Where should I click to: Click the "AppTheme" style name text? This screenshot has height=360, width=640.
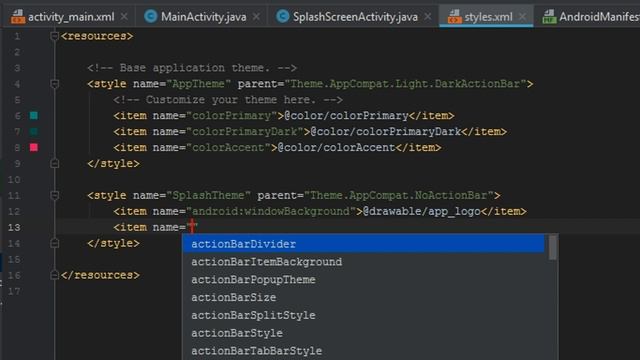pyautogui.click(x=198, y=84)
